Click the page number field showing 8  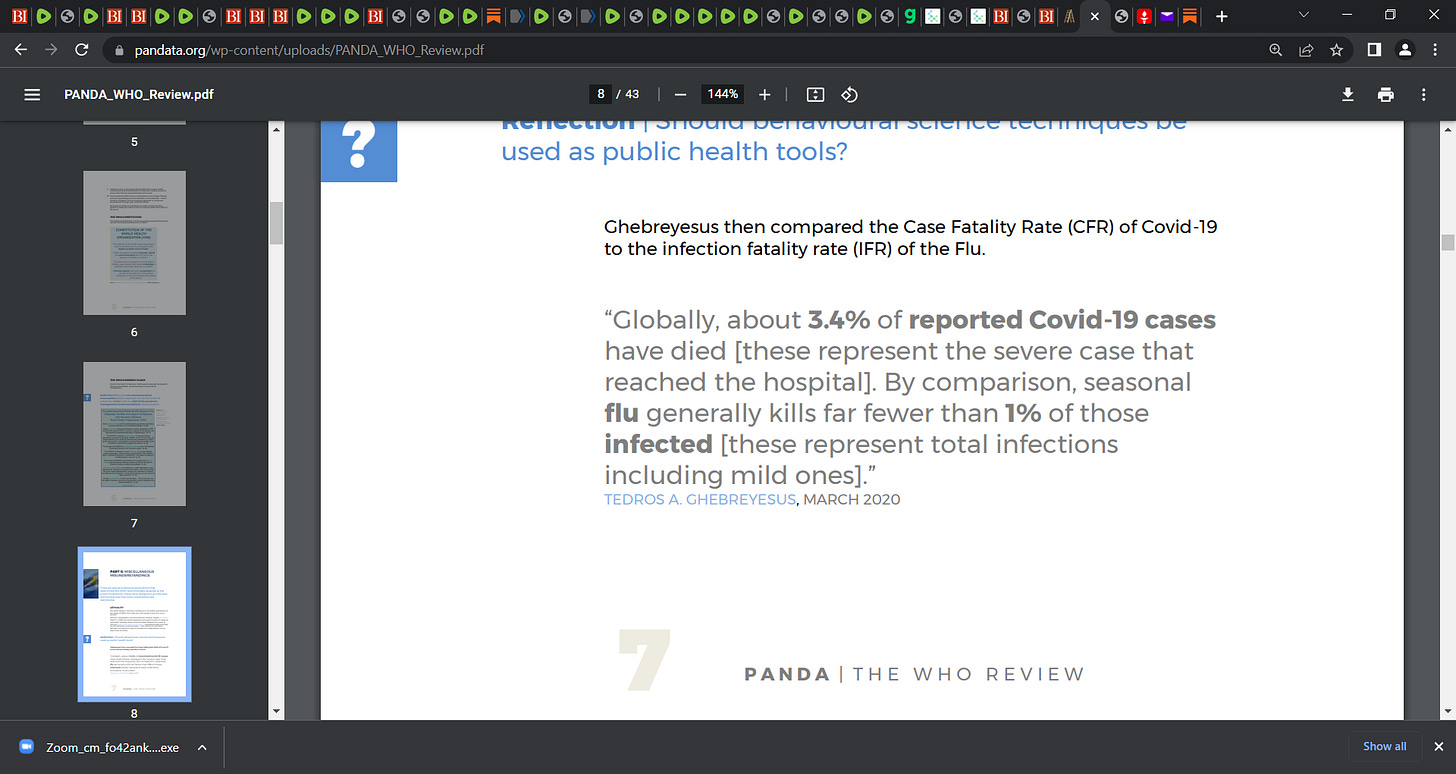[601, 94]
